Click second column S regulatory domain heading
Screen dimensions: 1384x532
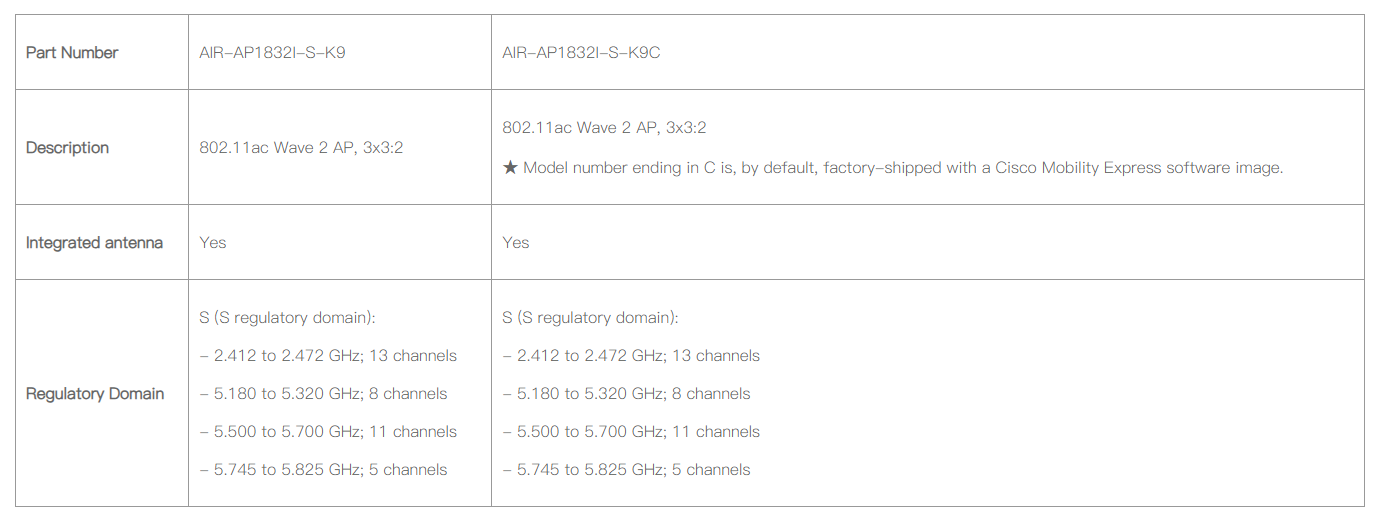[590, 318]
